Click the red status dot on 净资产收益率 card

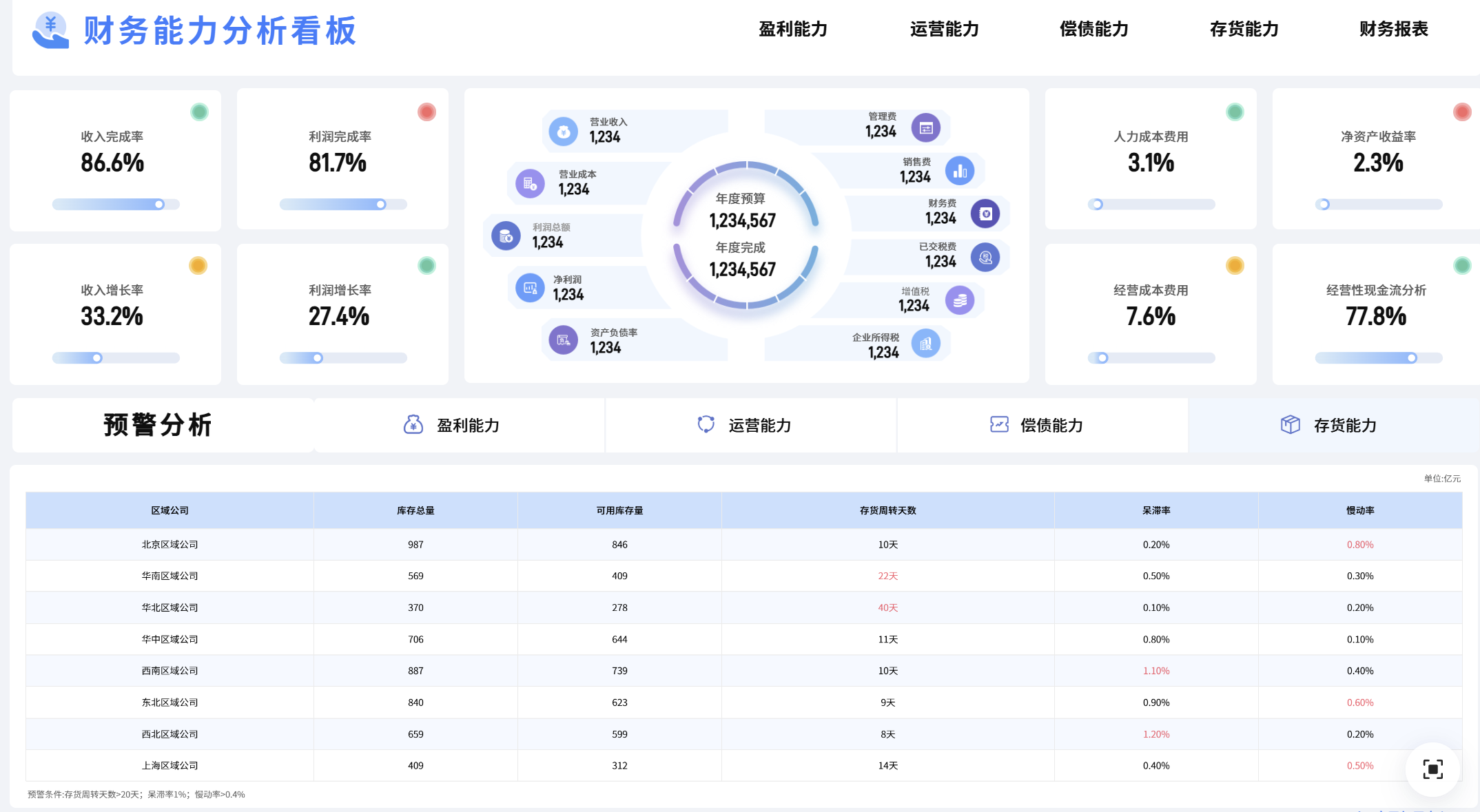1462,112
